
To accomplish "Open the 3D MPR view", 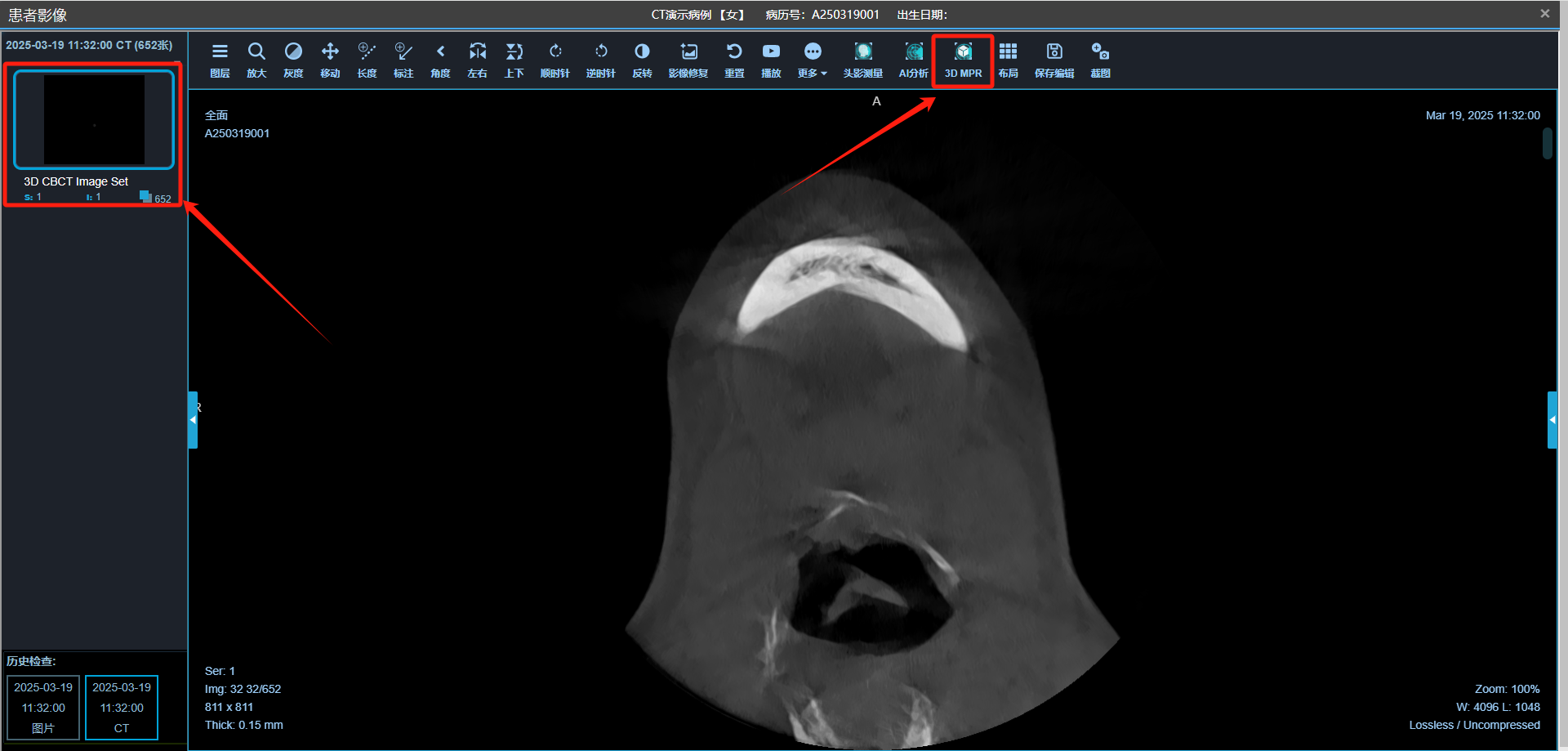I will point(963,59).
